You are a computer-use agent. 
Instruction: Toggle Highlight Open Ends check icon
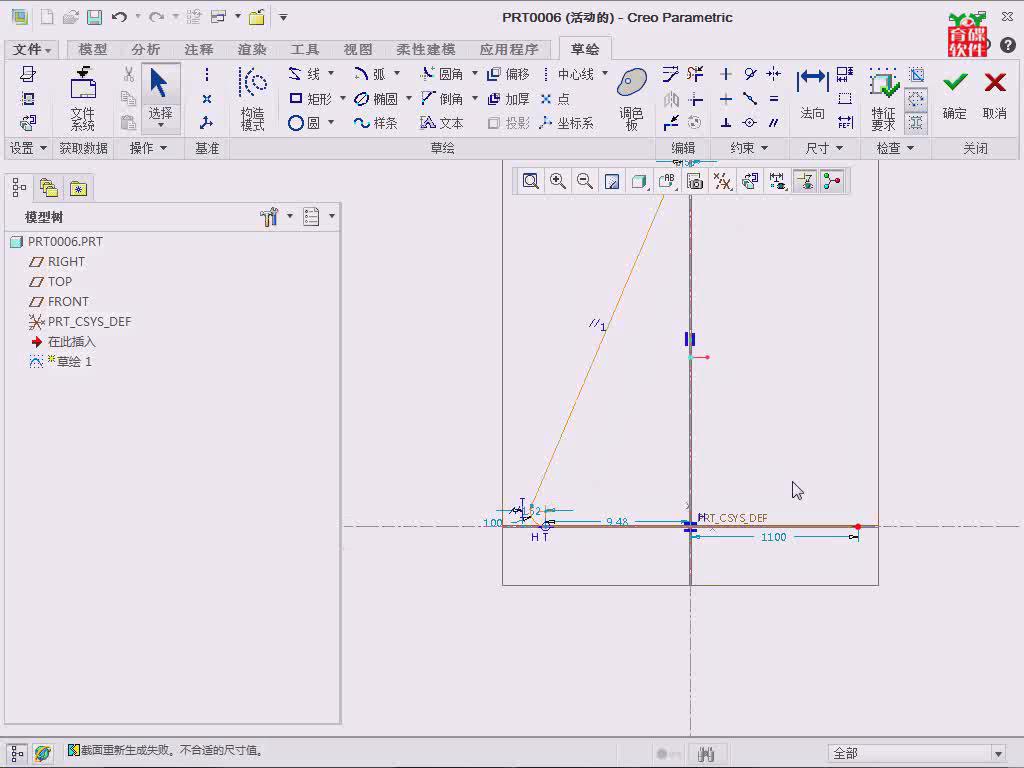pos(916,99)
